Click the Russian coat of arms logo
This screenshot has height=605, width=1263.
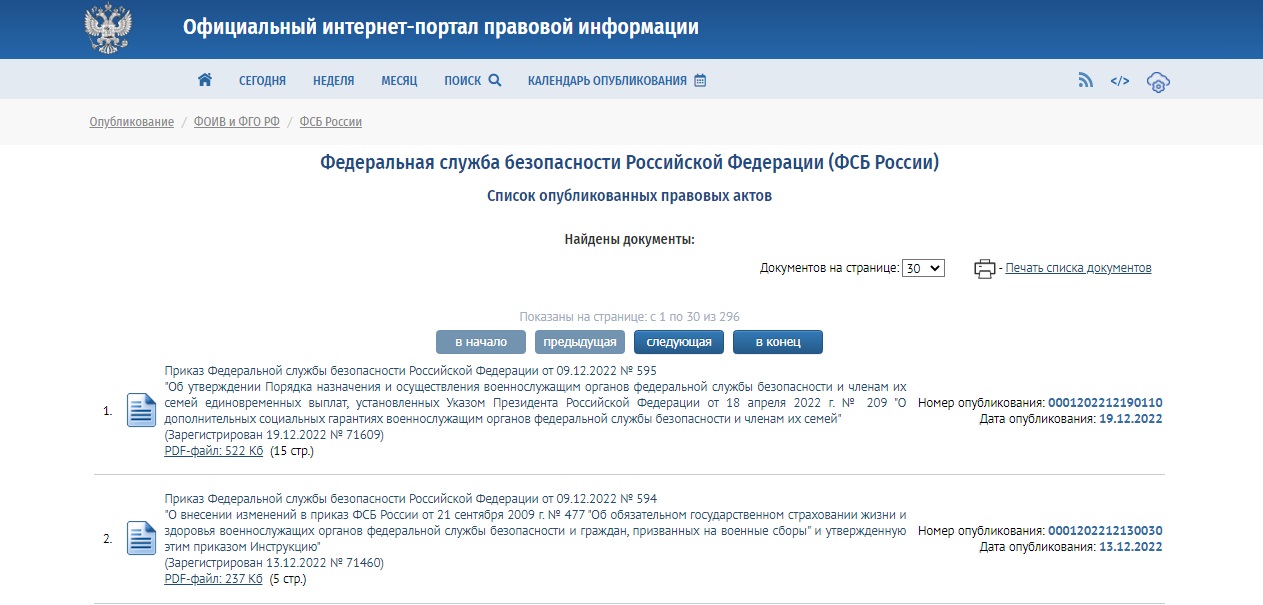click(108, 28)
